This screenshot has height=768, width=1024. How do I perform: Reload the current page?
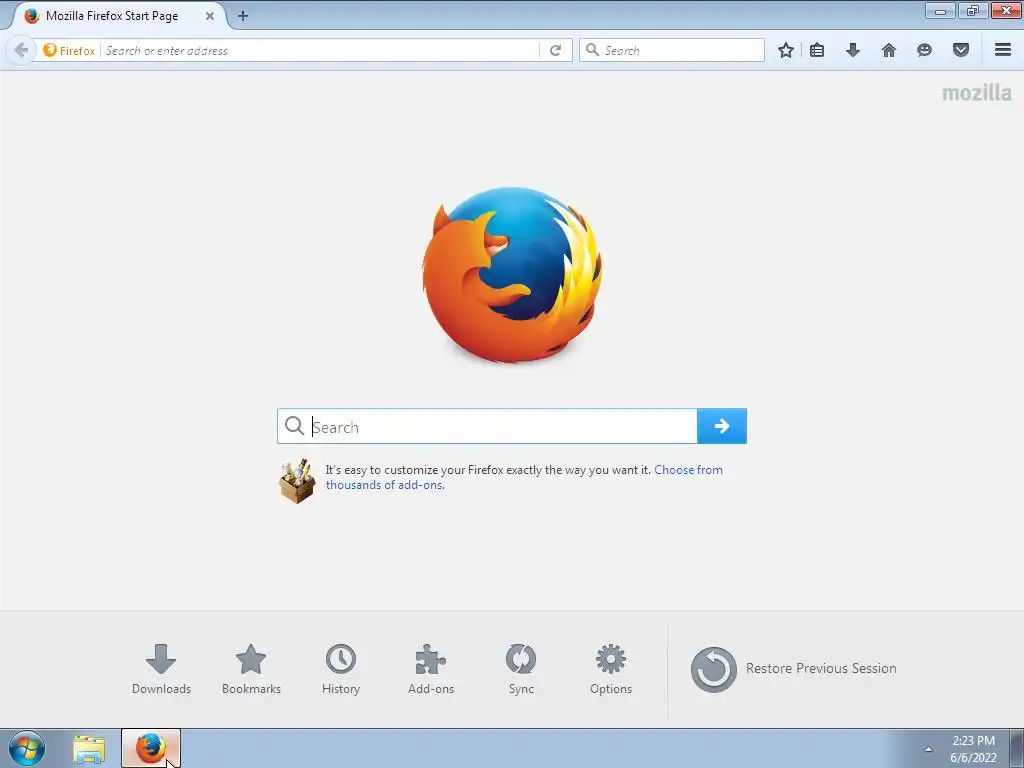pos(556,50)
